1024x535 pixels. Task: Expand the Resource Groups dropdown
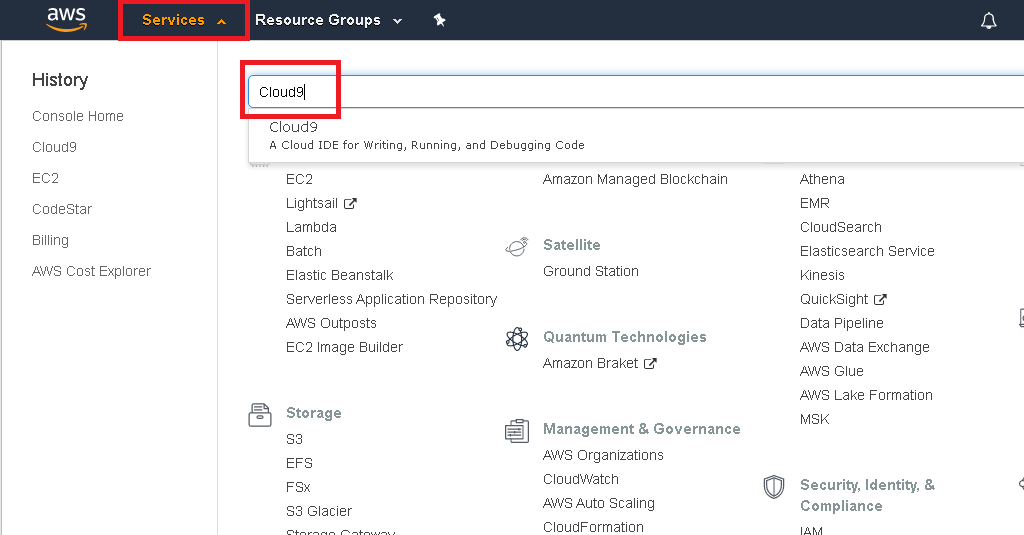[x=328, y=20]
